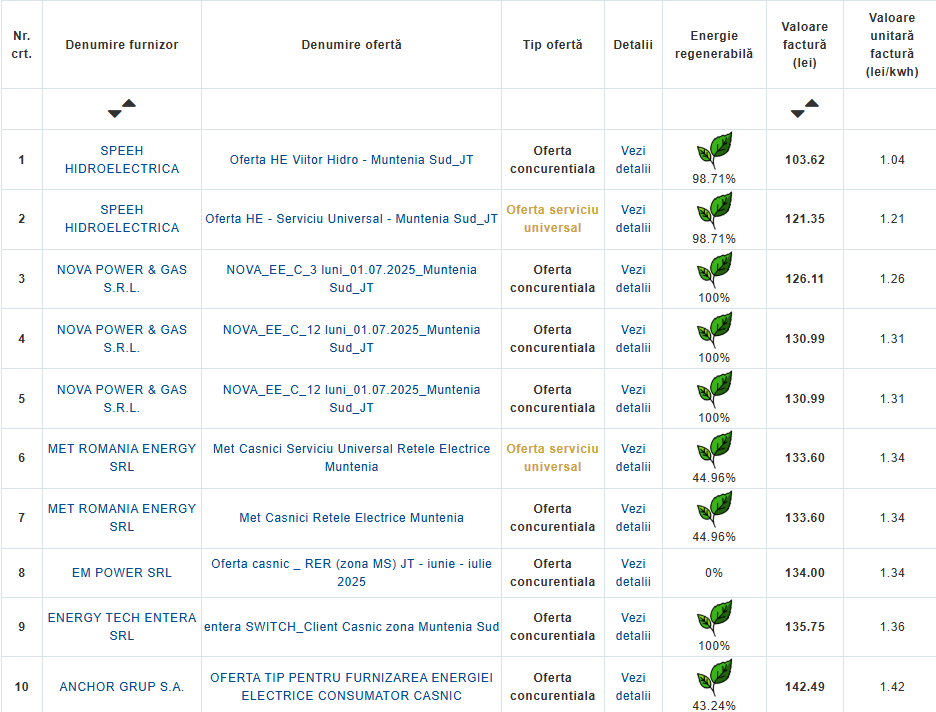Viewport: 936px width, 712px height.
Task: Open NOVA_EE_C_12 luni offer in row 4
Action: click(x=352, y=338)
